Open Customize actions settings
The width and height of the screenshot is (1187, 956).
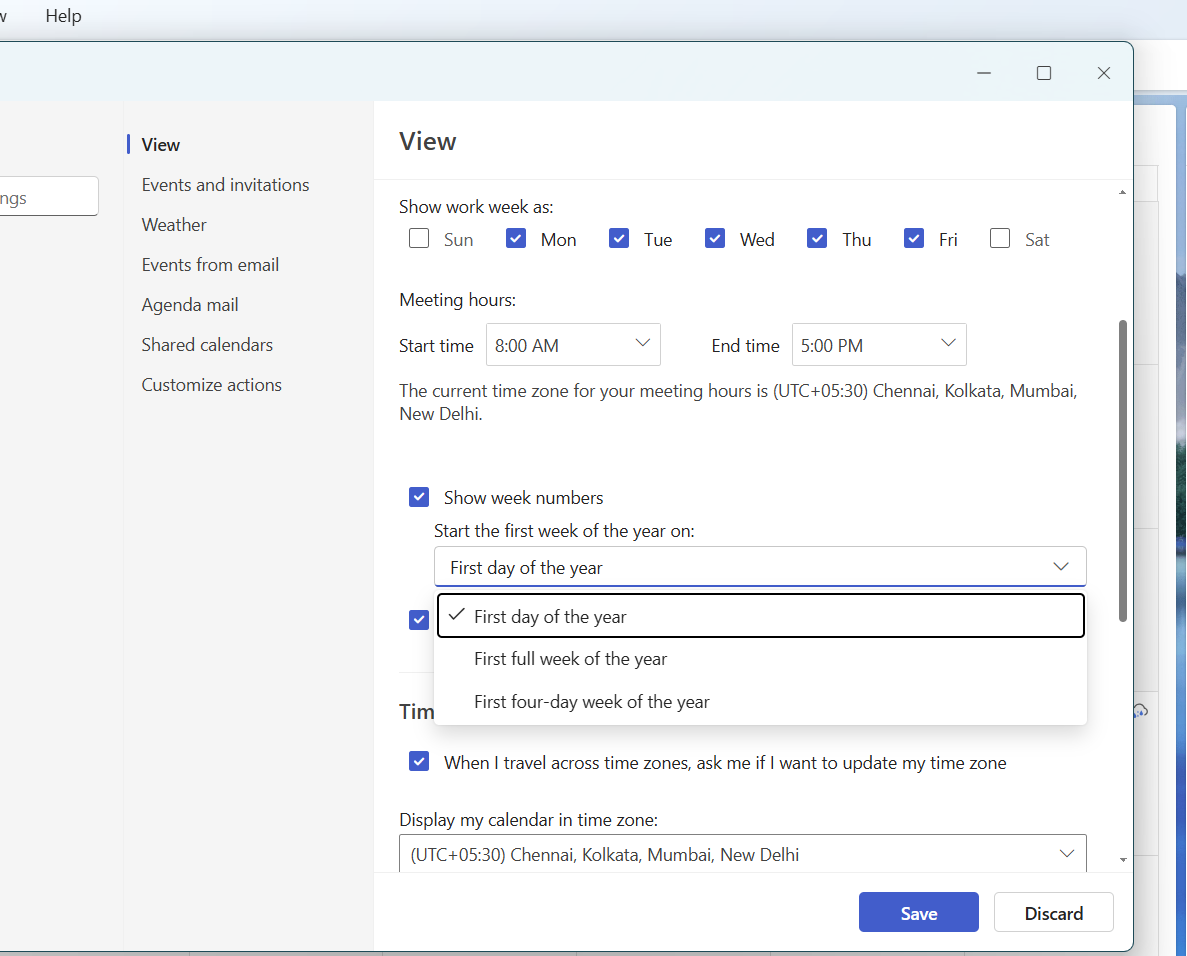point(212,385)
